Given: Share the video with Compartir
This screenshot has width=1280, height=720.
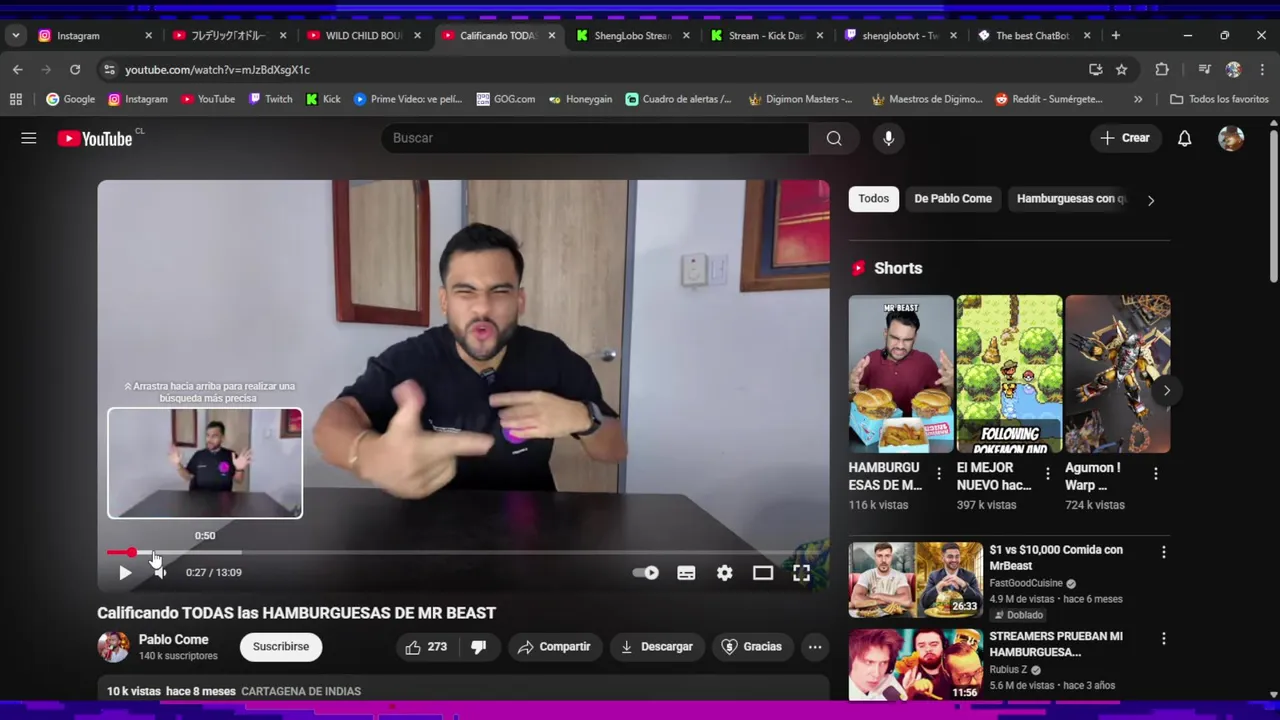Looking at the screenshot, I should 554,647.
